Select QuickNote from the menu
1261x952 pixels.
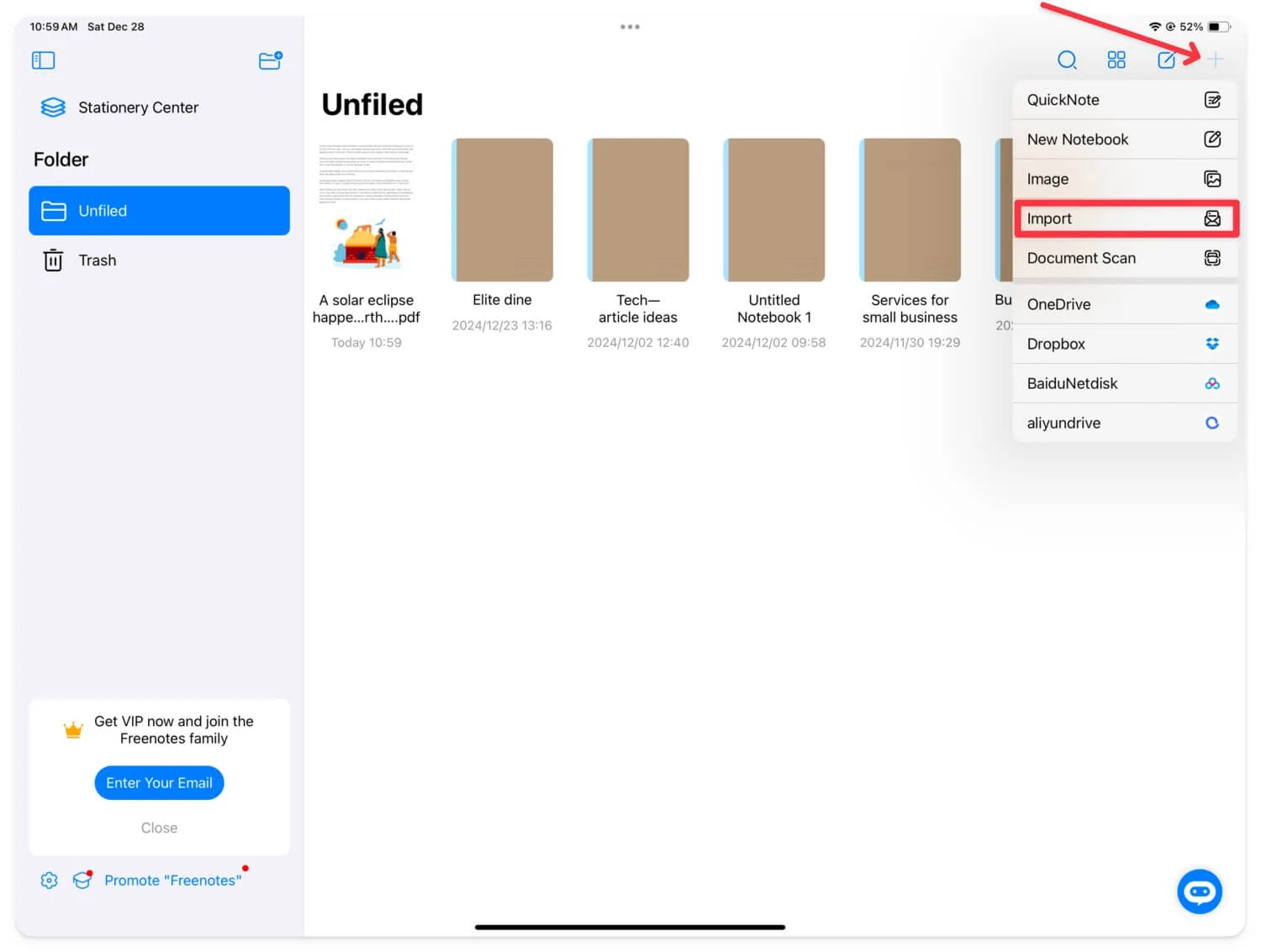1123,100
